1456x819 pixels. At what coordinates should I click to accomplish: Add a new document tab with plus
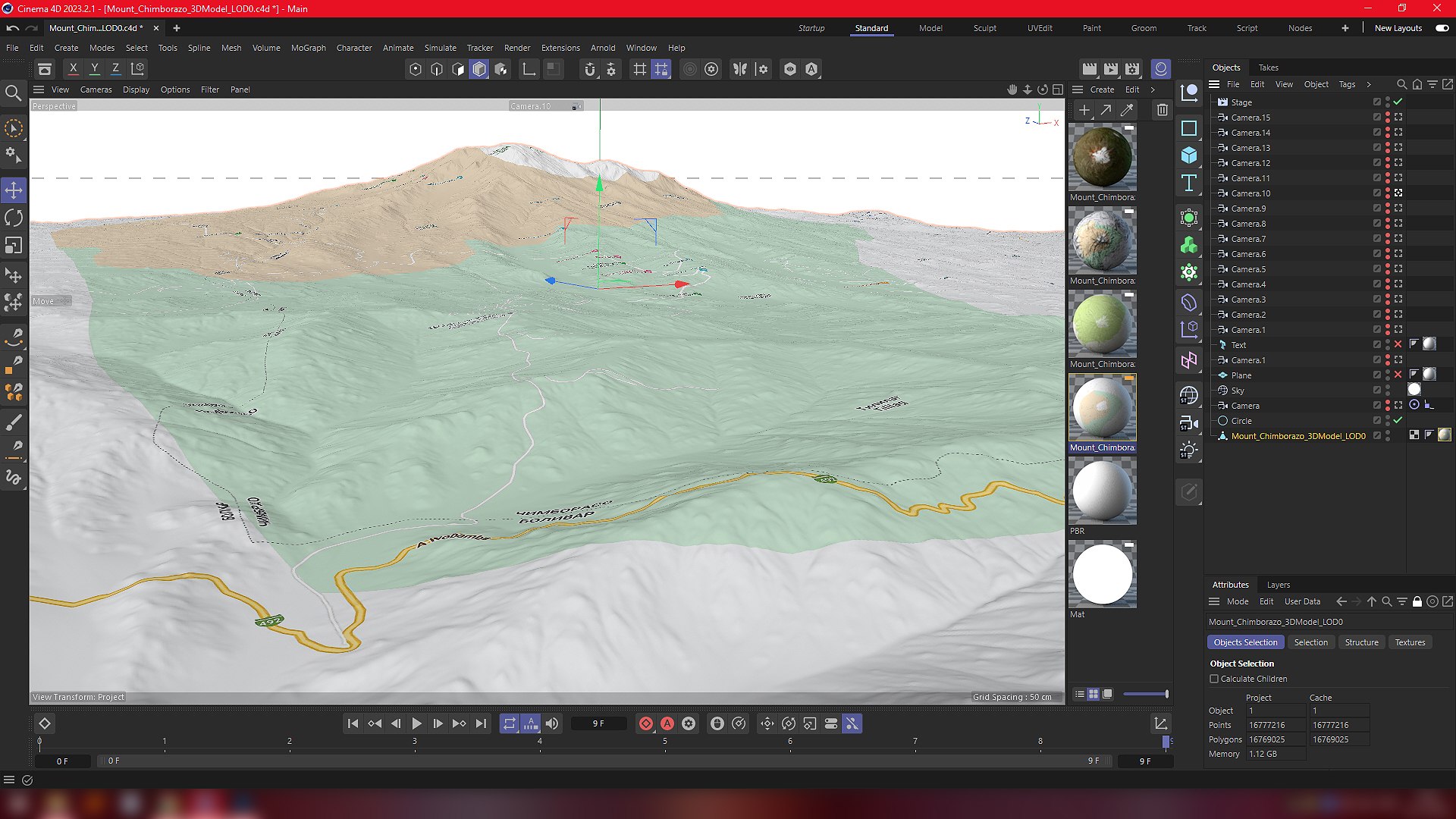coord(177,28)
